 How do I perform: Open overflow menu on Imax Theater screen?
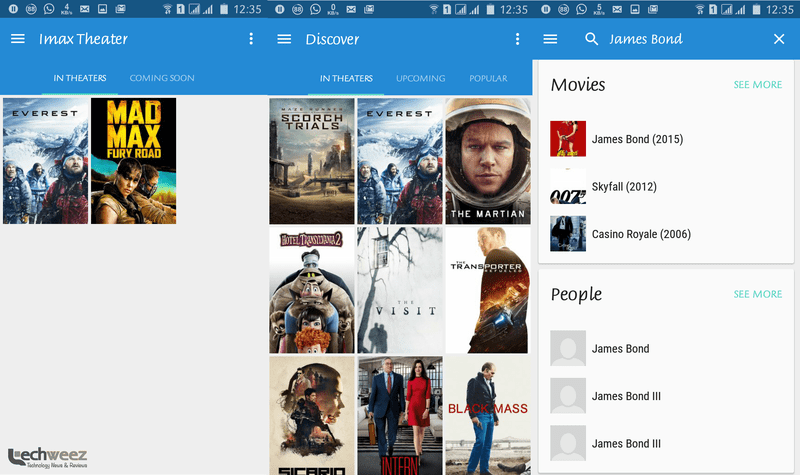[x=251, y=39]
